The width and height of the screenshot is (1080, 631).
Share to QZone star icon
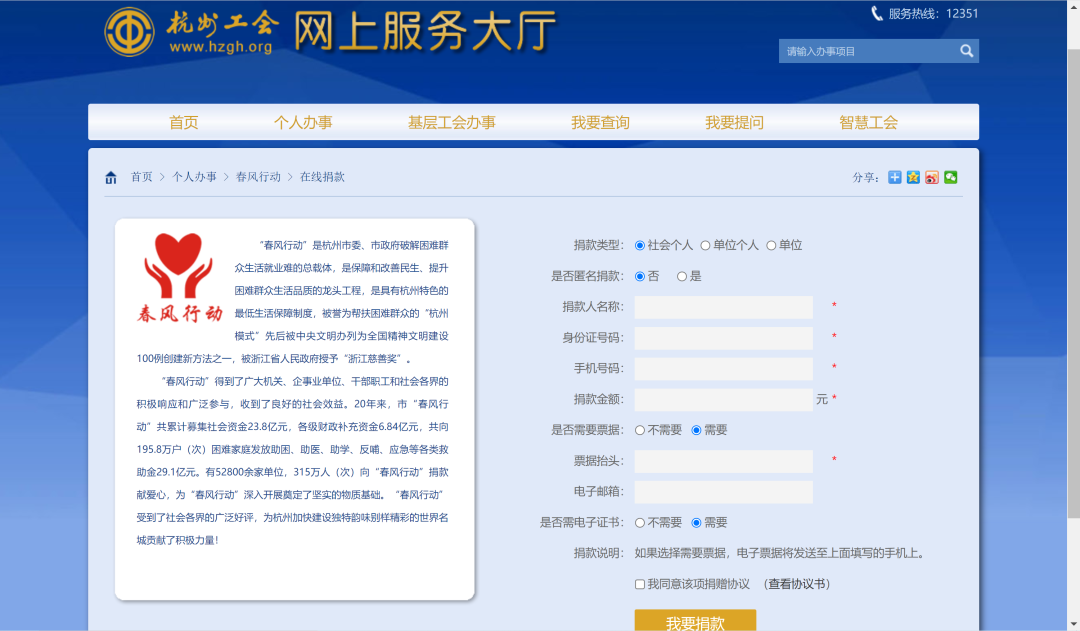(913, 177)
